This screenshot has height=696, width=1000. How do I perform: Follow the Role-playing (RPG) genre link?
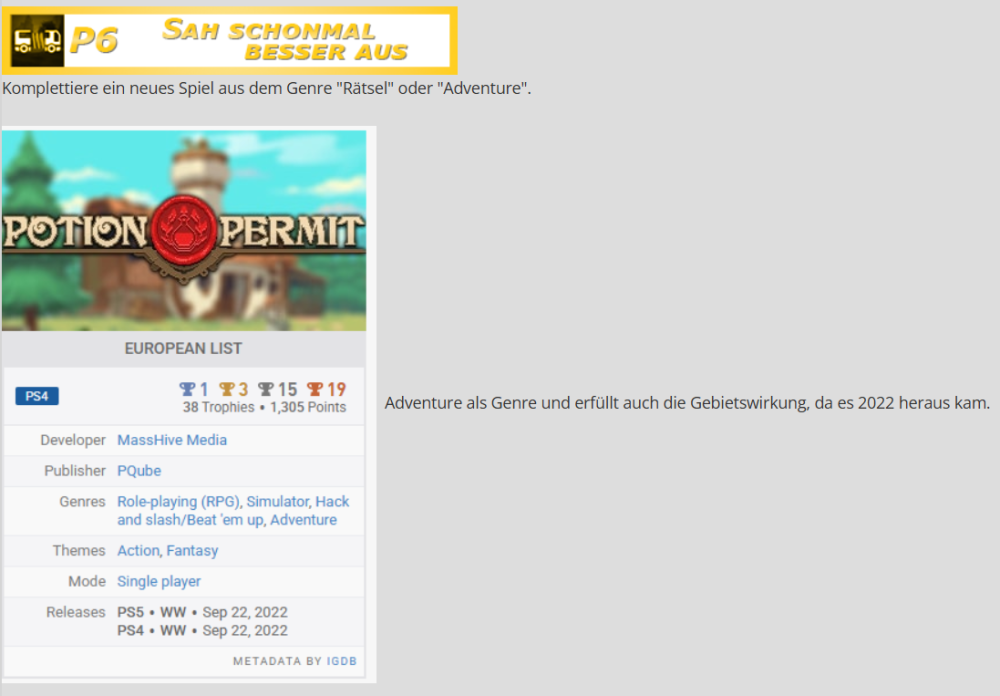click(x=178, y=502)
